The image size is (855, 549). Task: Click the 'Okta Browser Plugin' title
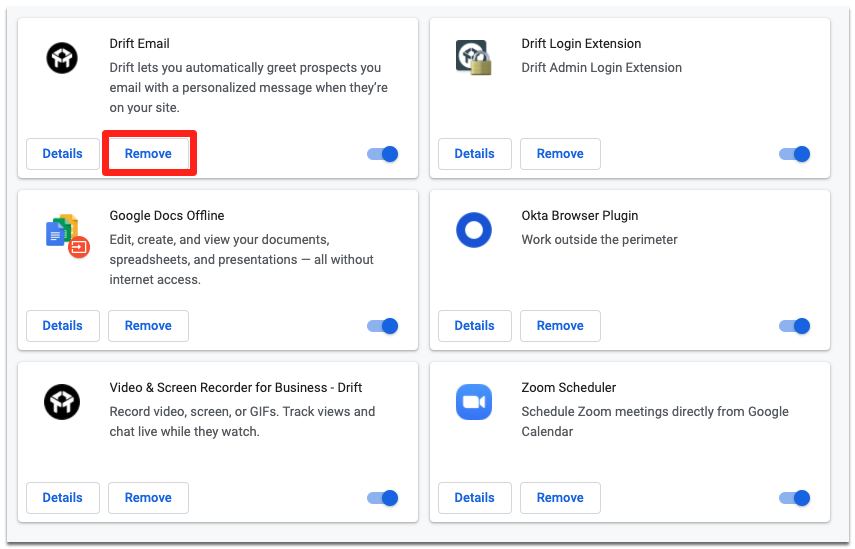tap(580, 216)
